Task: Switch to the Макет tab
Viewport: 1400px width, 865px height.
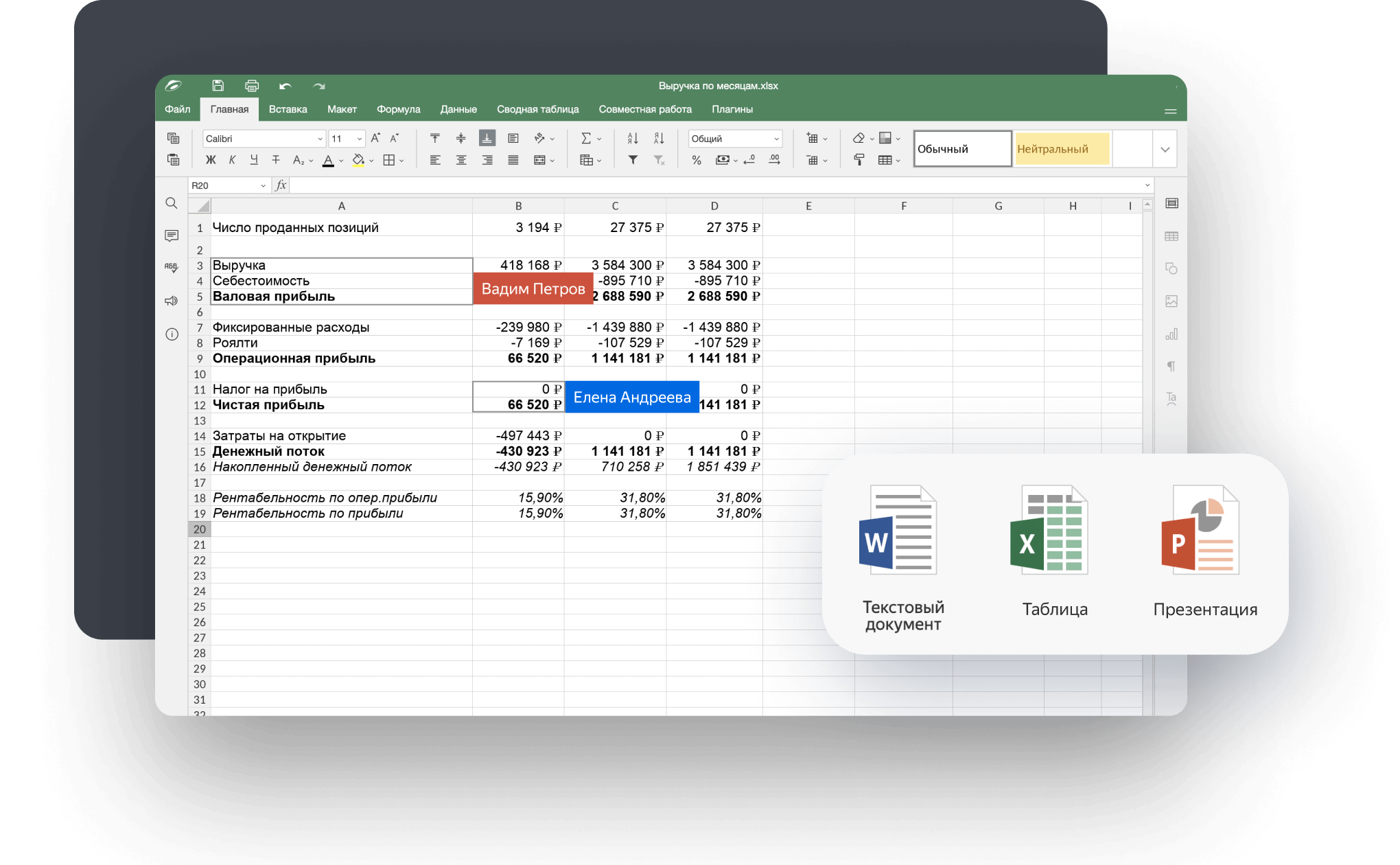Action: pos(342,109)
